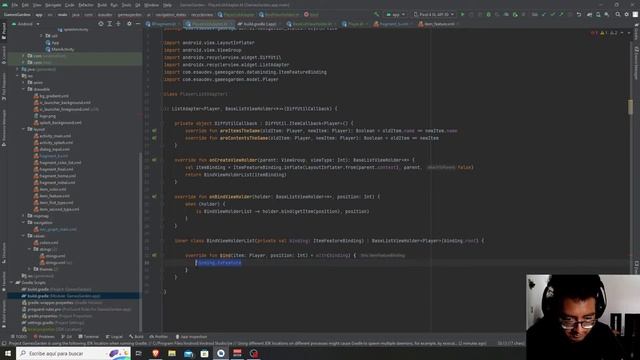Open Pixel 4 XL device selector dropdown
This screenshot has height=360, width=640.
433,14
